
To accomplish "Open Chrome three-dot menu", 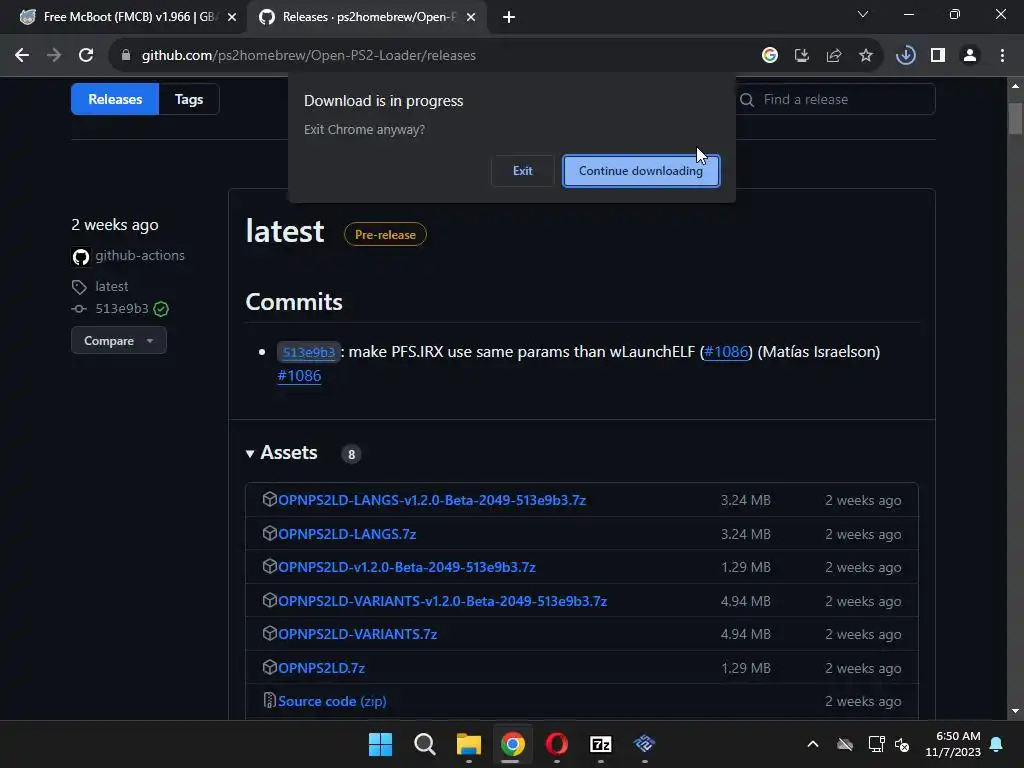I will click(x=1002, y=56).
